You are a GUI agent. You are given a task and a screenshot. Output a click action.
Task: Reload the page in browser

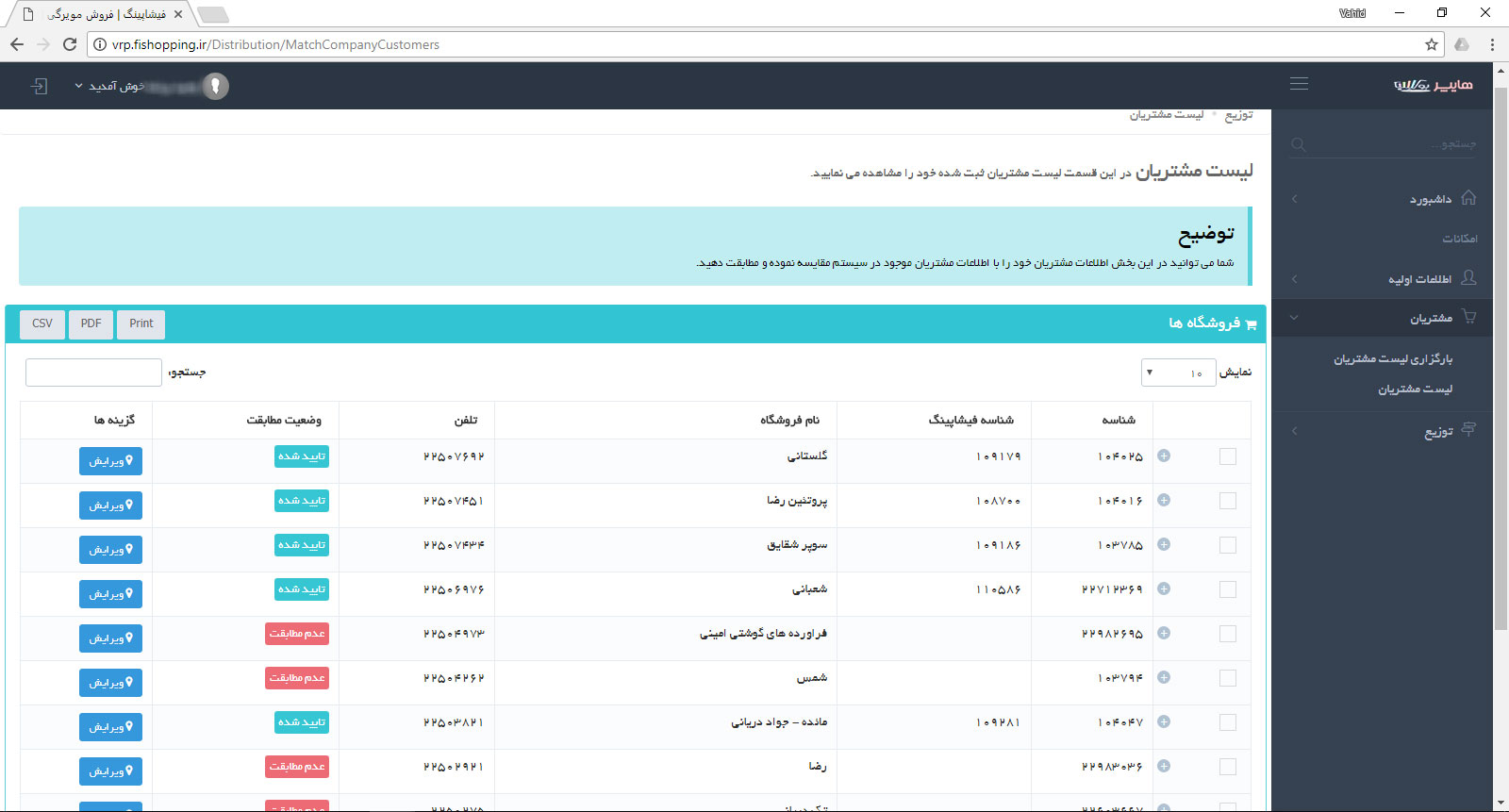[x=70, y=44]
